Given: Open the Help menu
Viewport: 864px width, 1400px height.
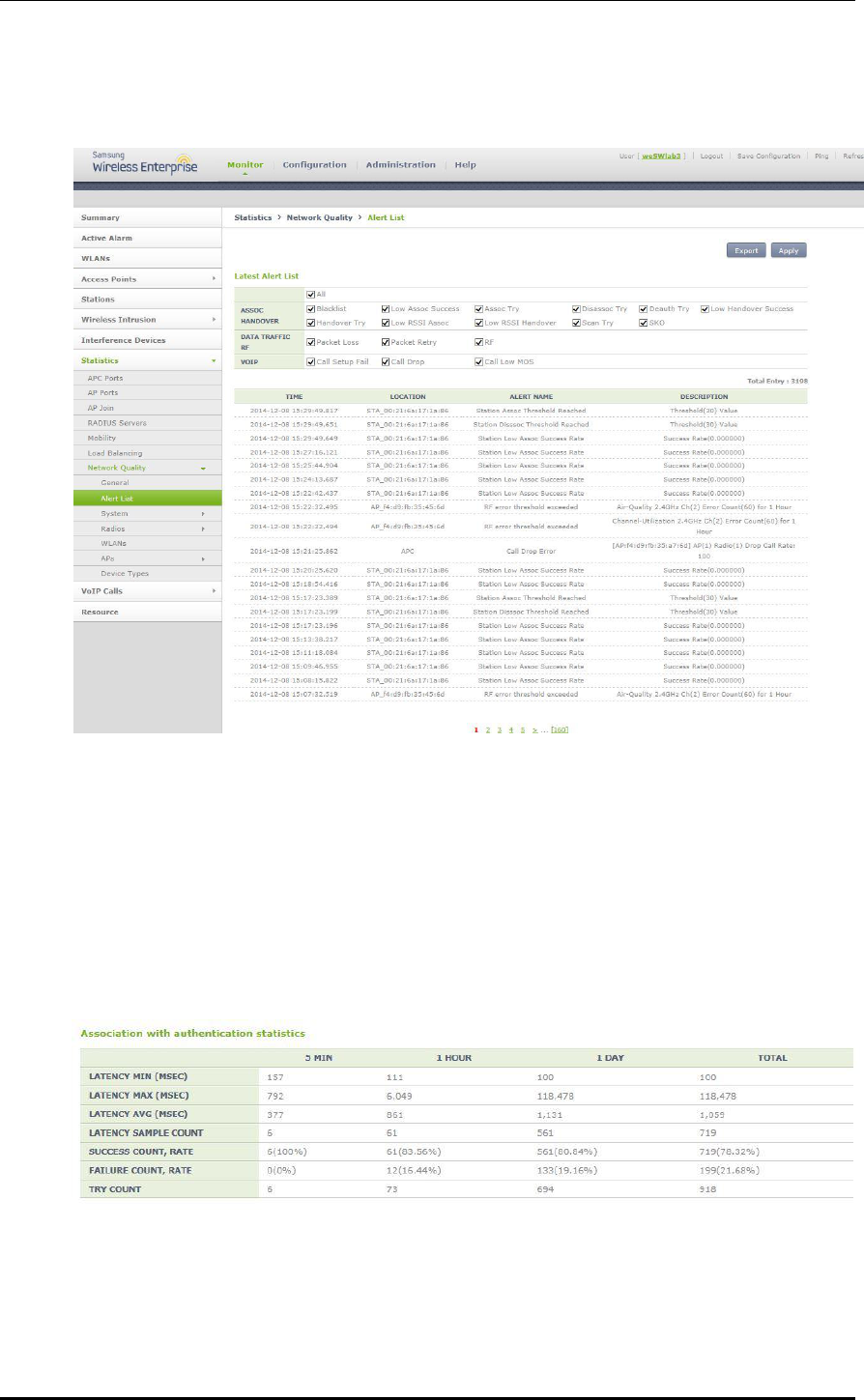Looking at the screenshot, I should click(x=466, y=165).
